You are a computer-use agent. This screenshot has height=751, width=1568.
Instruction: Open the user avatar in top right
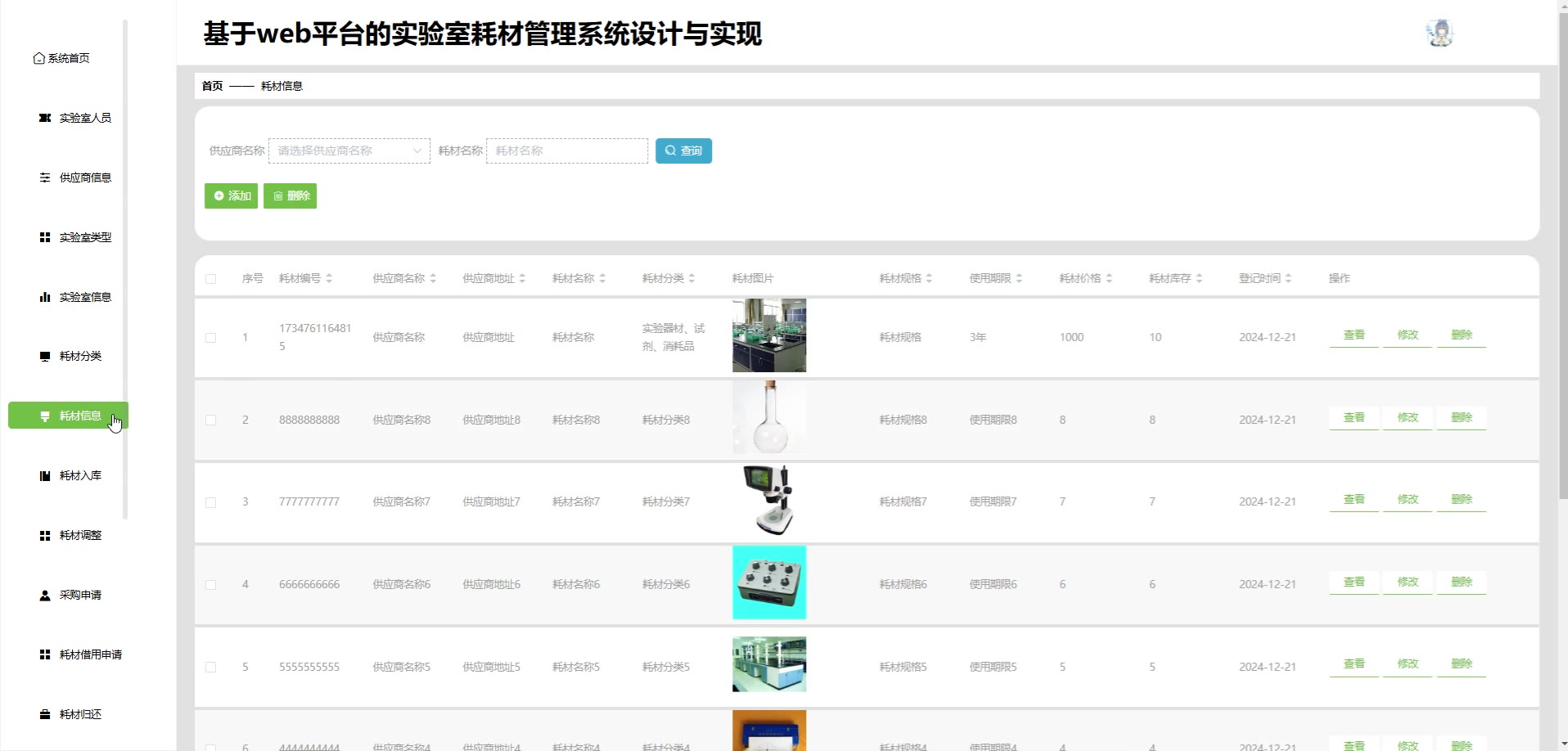pos(1439,34)
